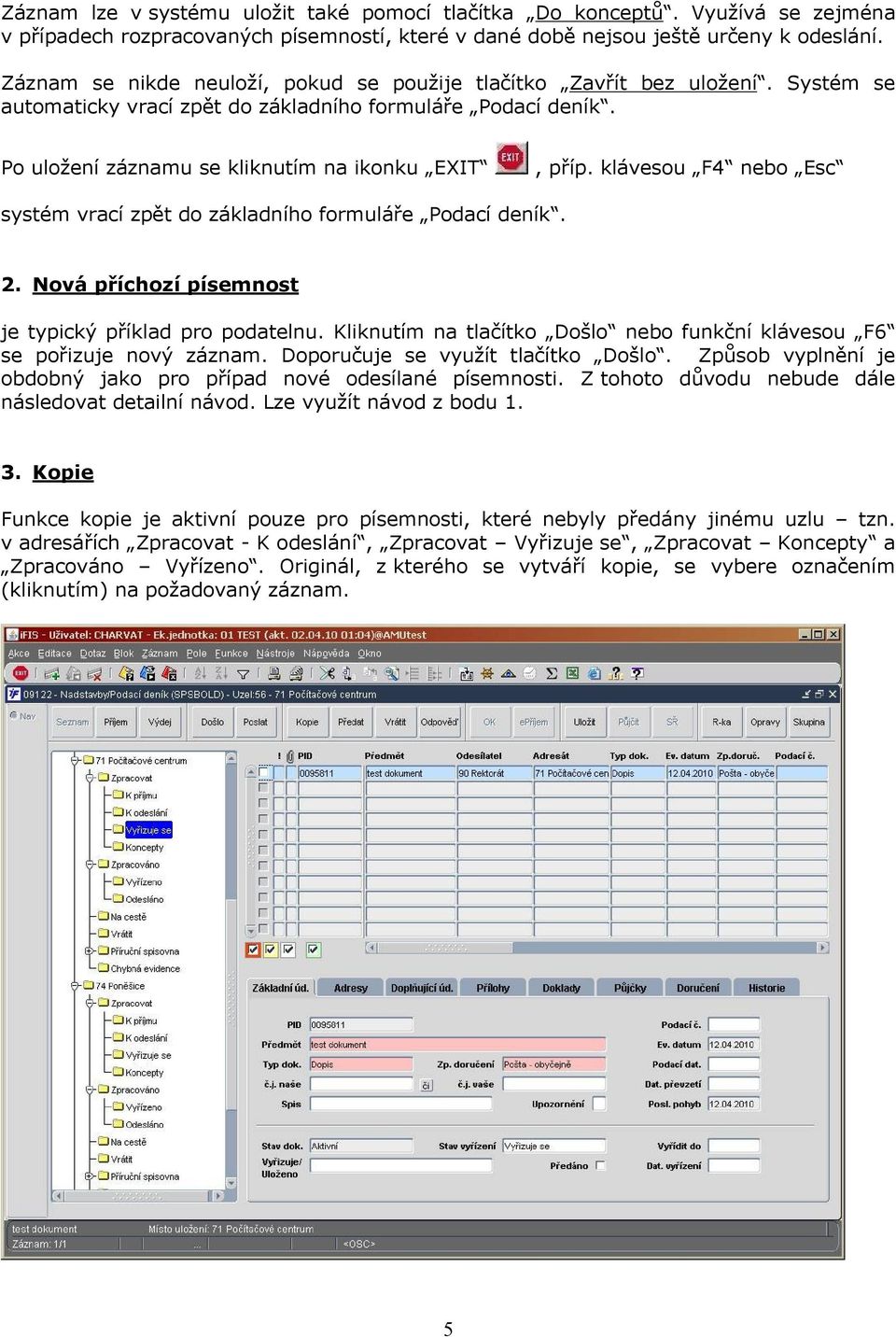Click the Skupina button
The height and width of the screenshot is (1337, 896).
click(x=809, y=722)
